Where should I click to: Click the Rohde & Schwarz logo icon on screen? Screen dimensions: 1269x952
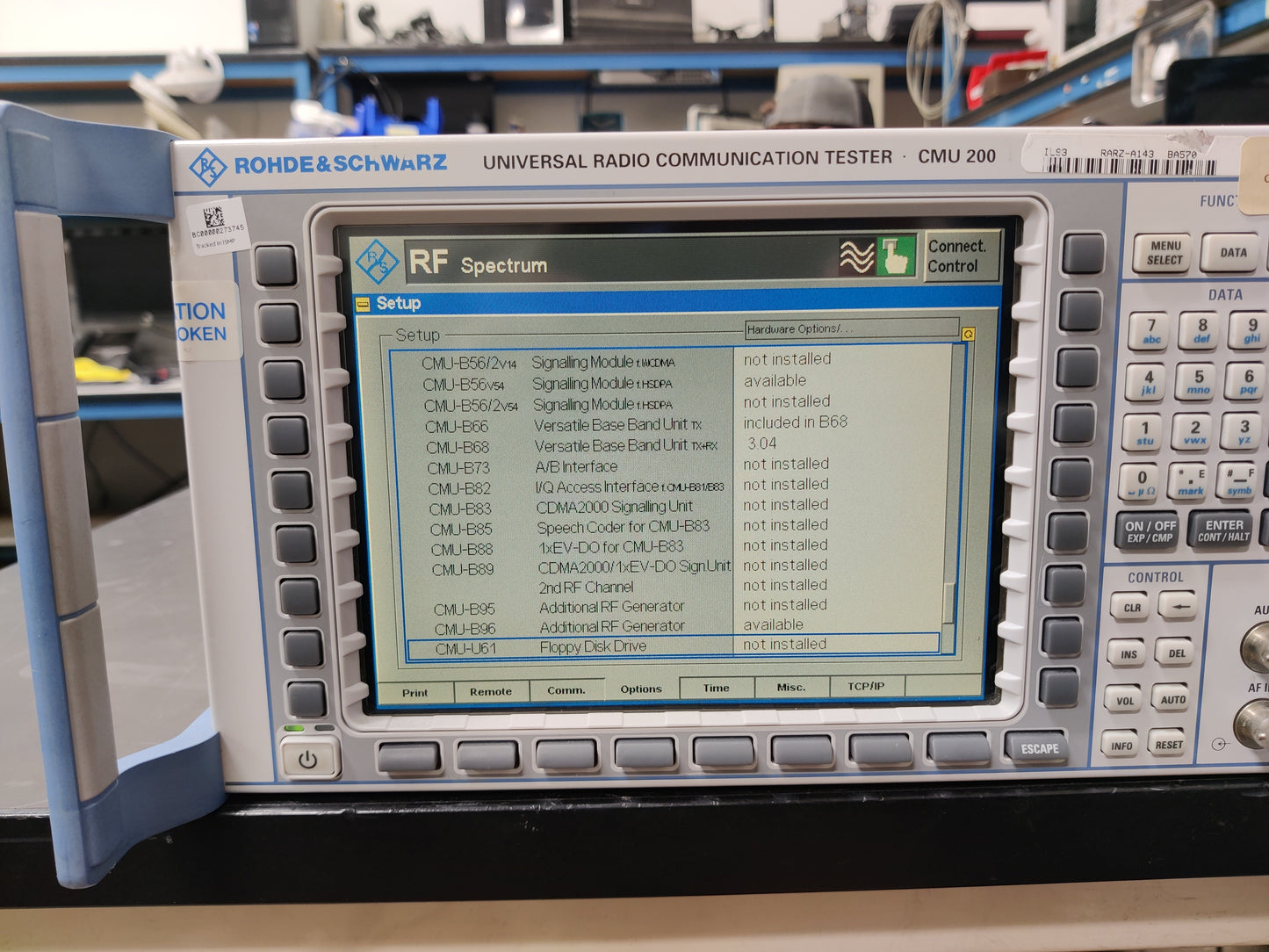click(x=377, y=262)
